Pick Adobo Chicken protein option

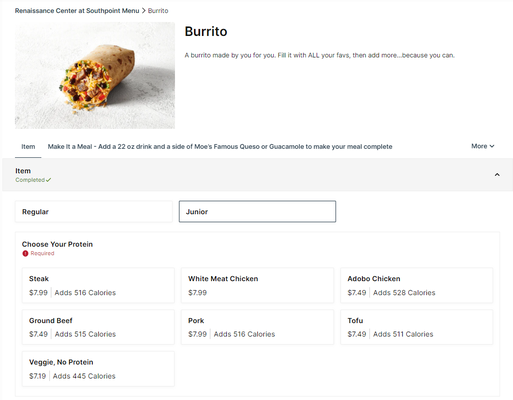point(416,285)
